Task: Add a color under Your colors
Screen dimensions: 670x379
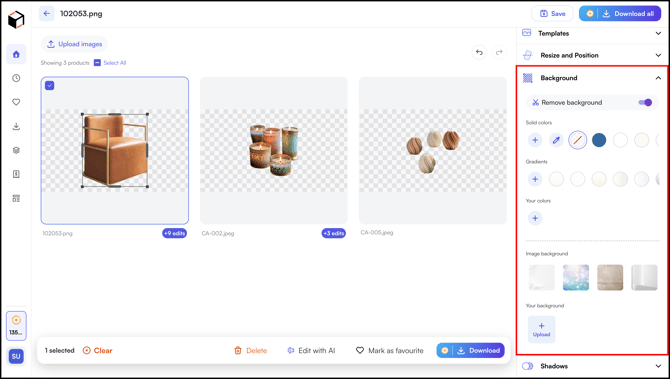Action: (535, 218)
